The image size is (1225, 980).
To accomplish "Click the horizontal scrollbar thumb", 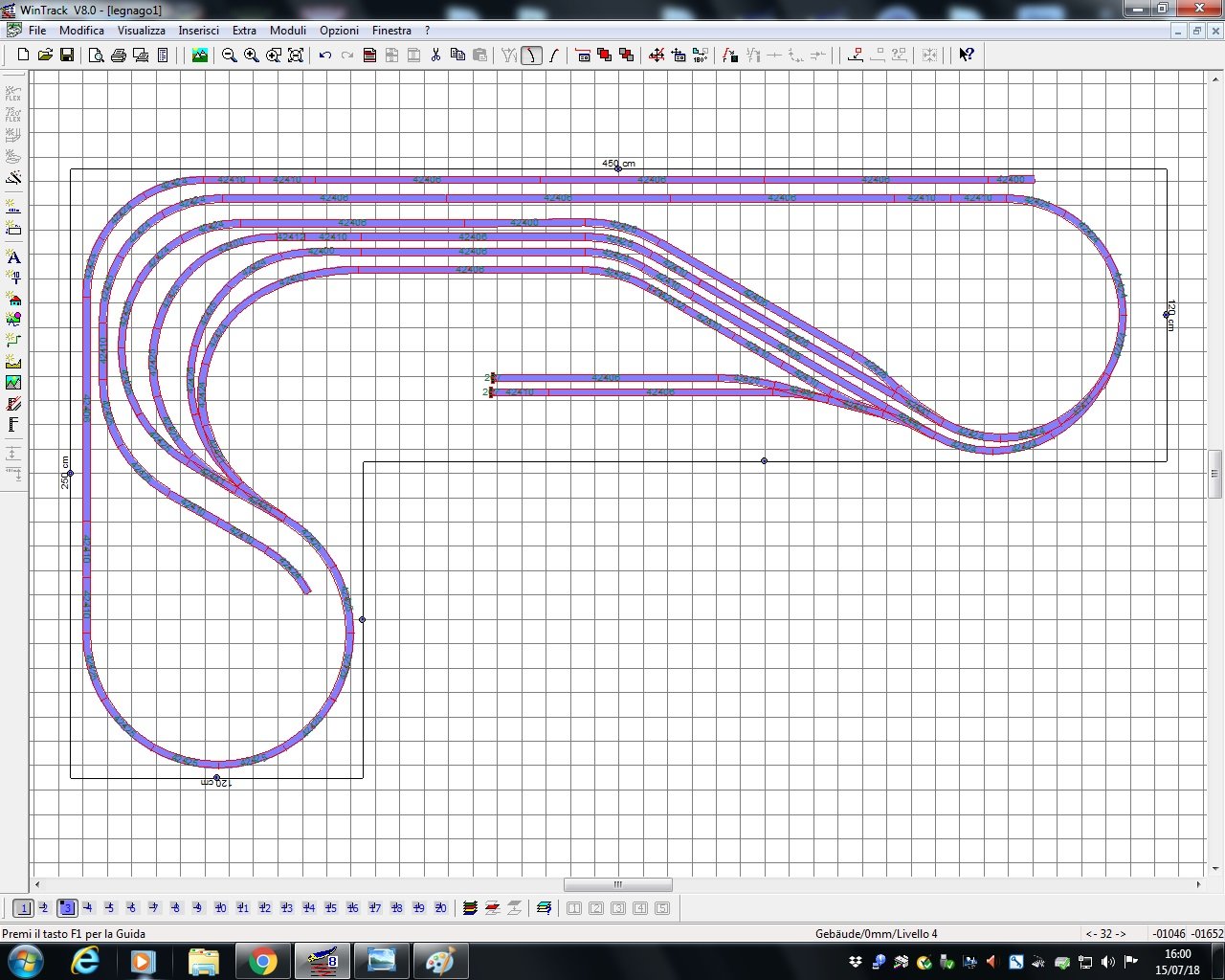I will pos(617,885).
